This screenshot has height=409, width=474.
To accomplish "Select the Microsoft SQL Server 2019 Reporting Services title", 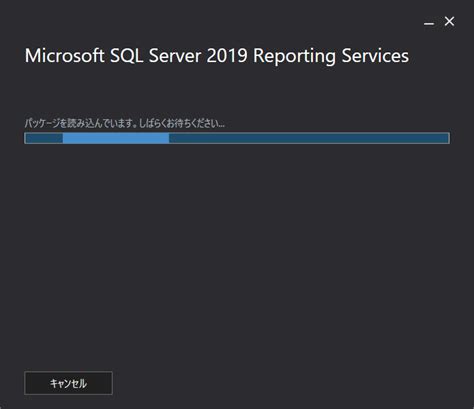I will coord(217,56).
